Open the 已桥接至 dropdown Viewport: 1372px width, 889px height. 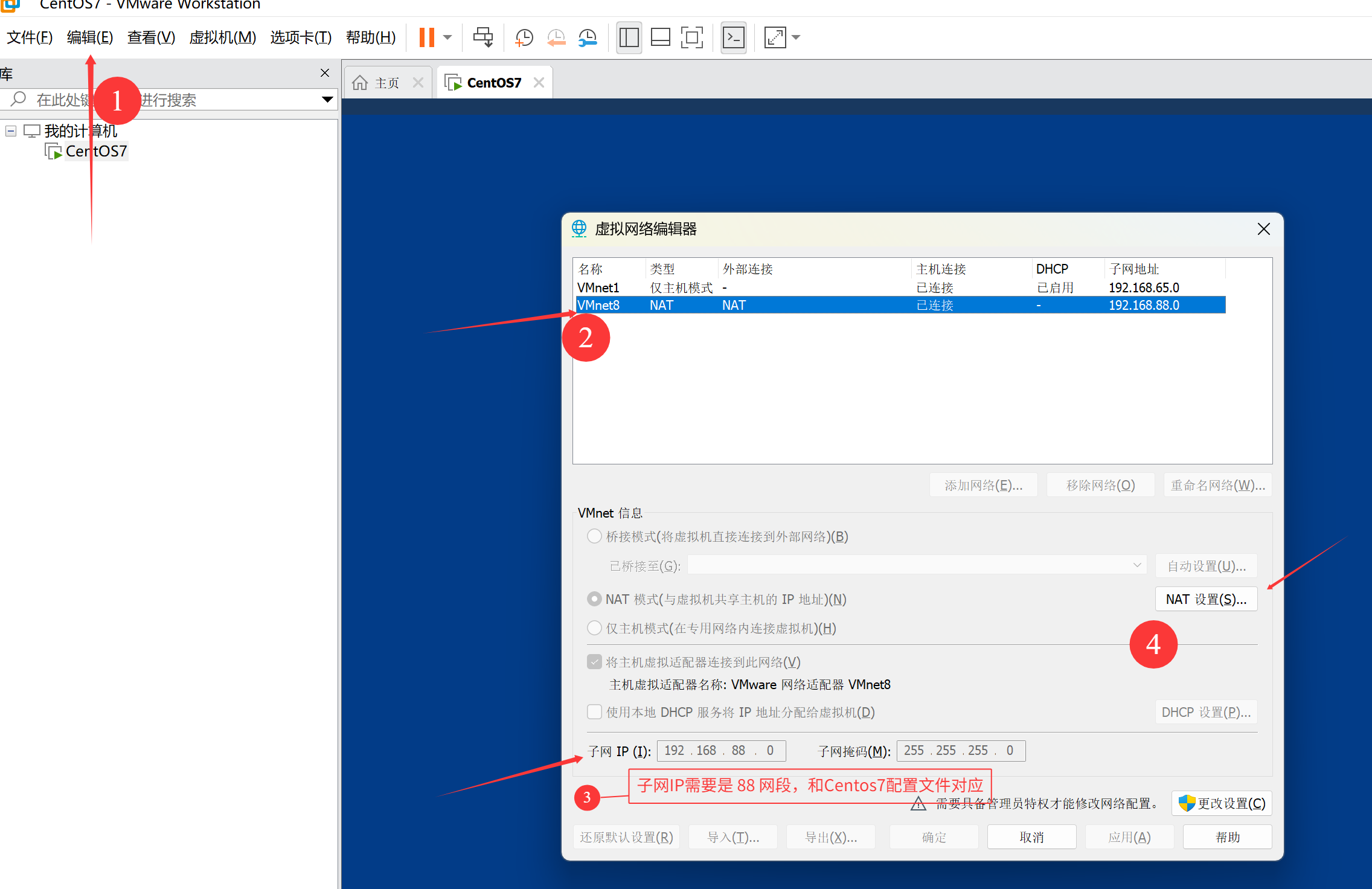coord(917,565)
